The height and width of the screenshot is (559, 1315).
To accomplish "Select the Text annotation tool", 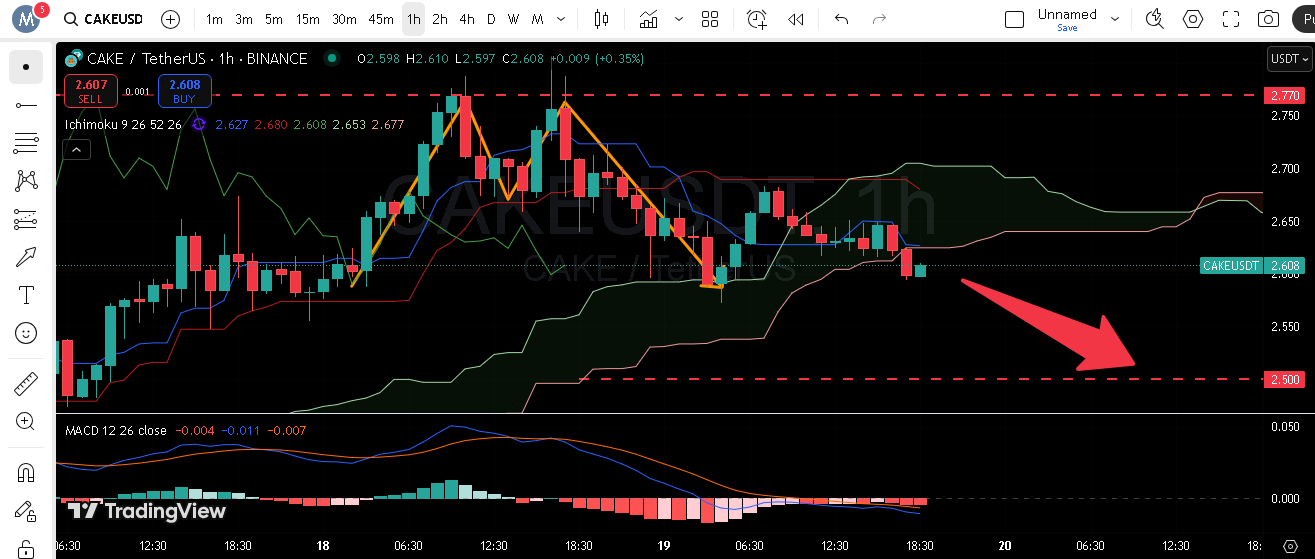I will (x=26, y=295).
